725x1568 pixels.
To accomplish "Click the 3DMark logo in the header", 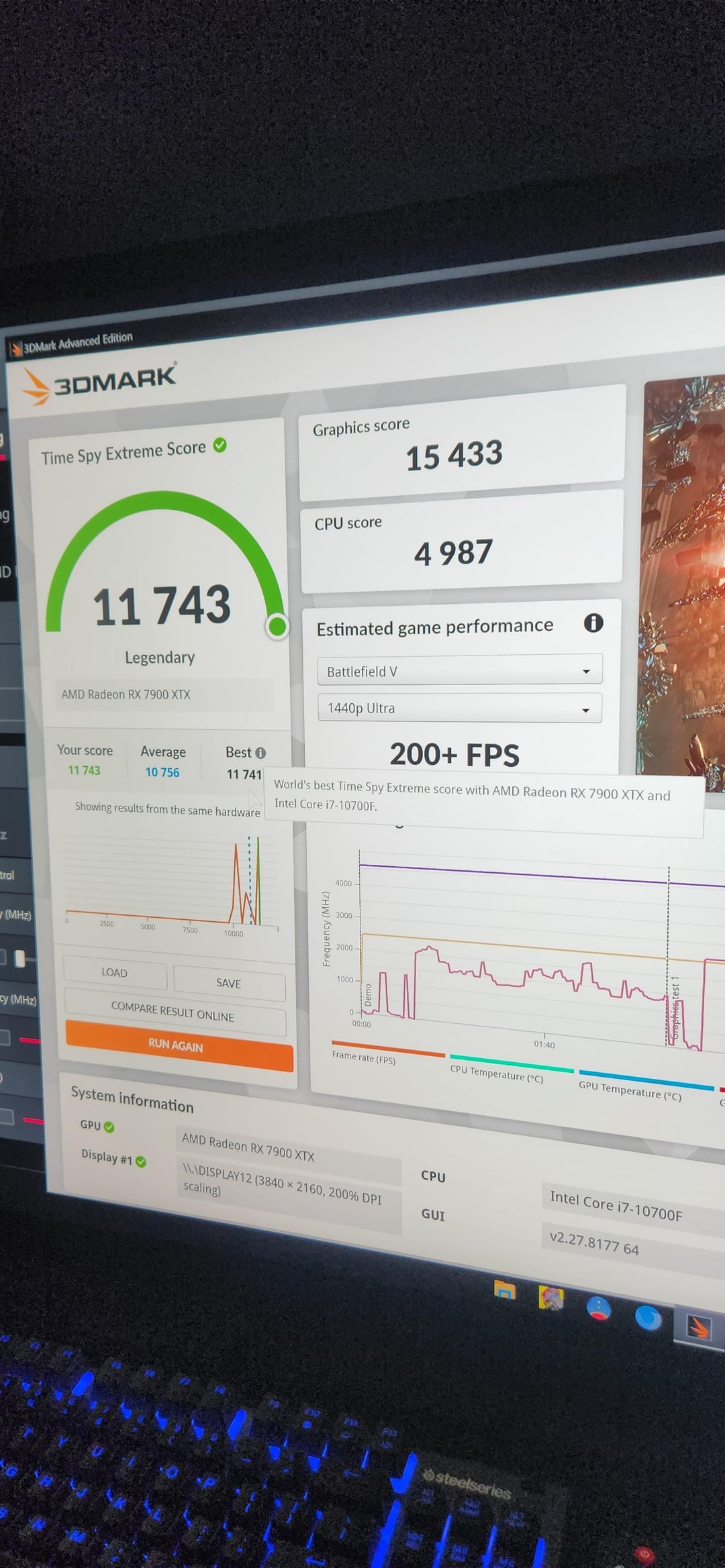I will click(x=99, y=384).
